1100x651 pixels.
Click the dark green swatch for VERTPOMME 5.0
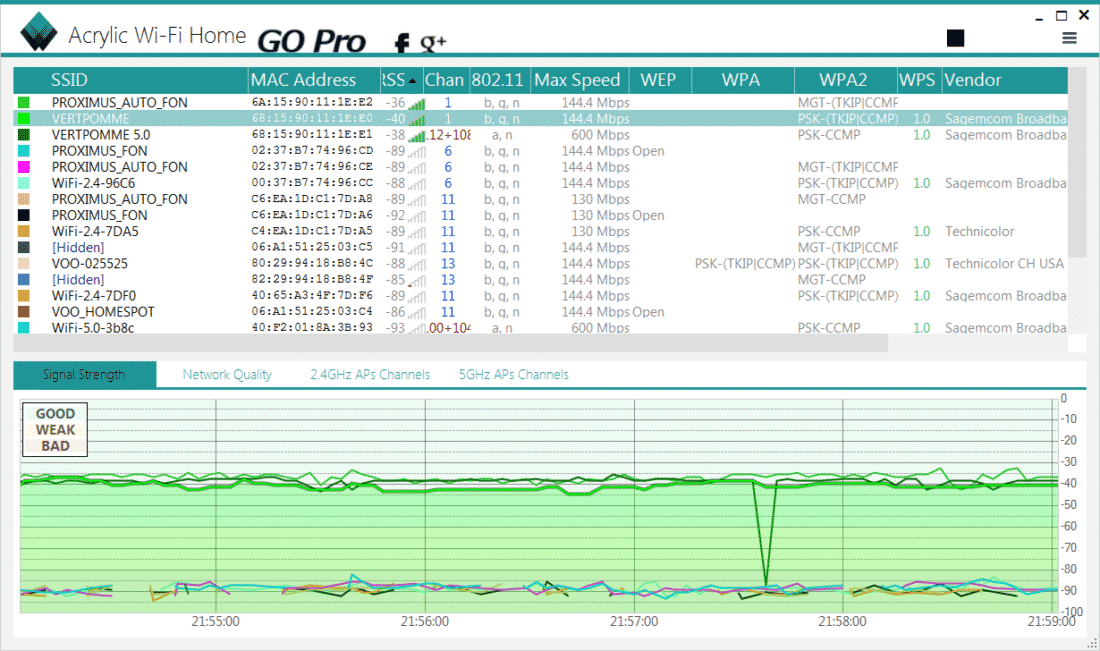[x=24, y=135]
